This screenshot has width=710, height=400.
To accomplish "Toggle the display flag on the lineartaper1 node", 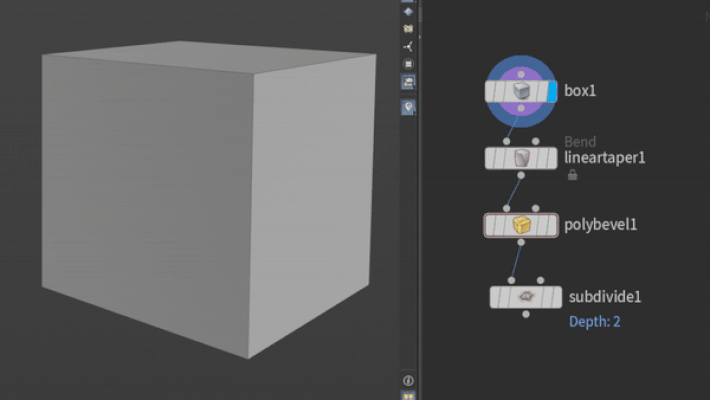I will click(x=552, y=159).
